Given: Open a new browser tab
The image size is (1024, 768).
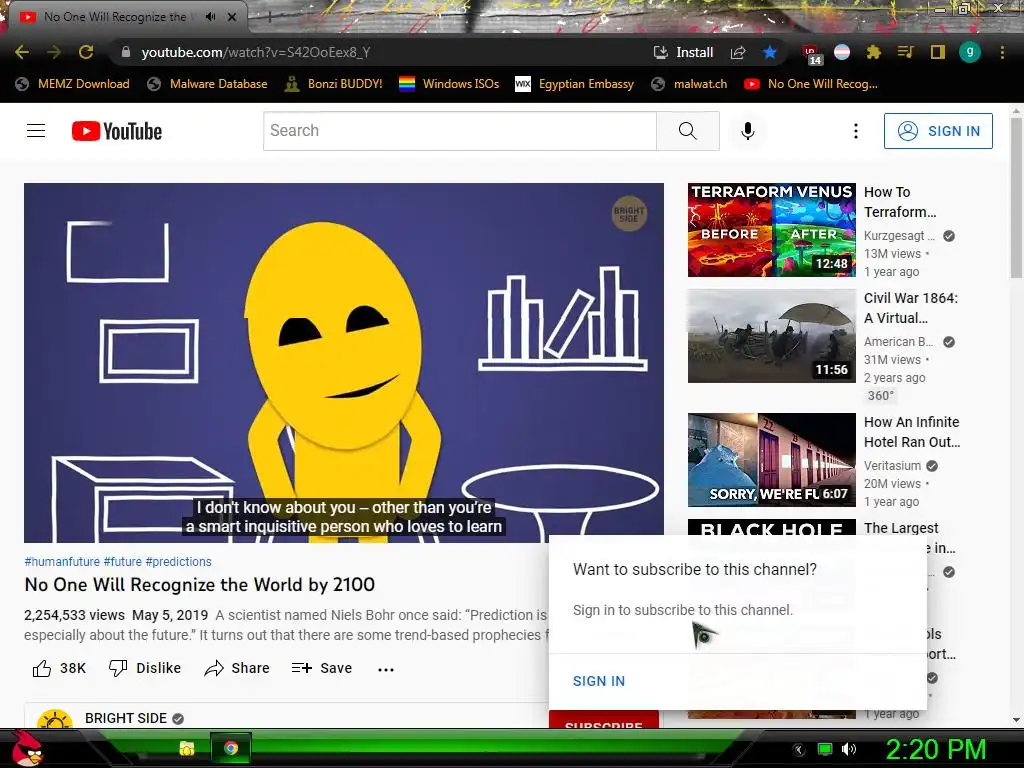Looking at the screenshot, I should click(269, 18).
